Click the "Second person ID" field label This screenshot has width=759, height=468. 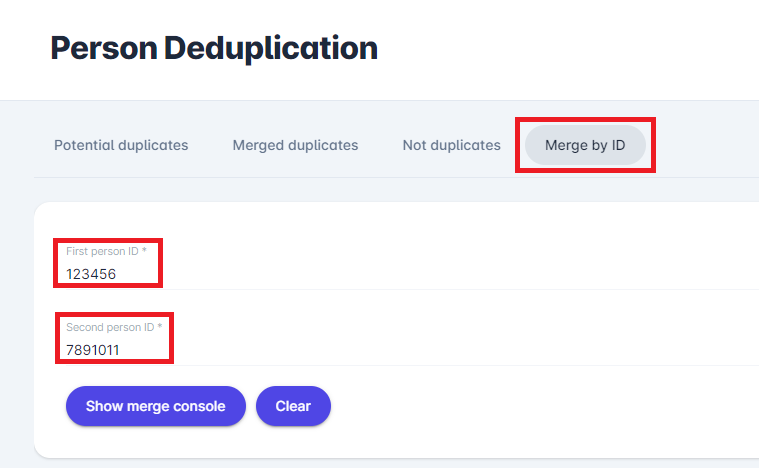108,327
